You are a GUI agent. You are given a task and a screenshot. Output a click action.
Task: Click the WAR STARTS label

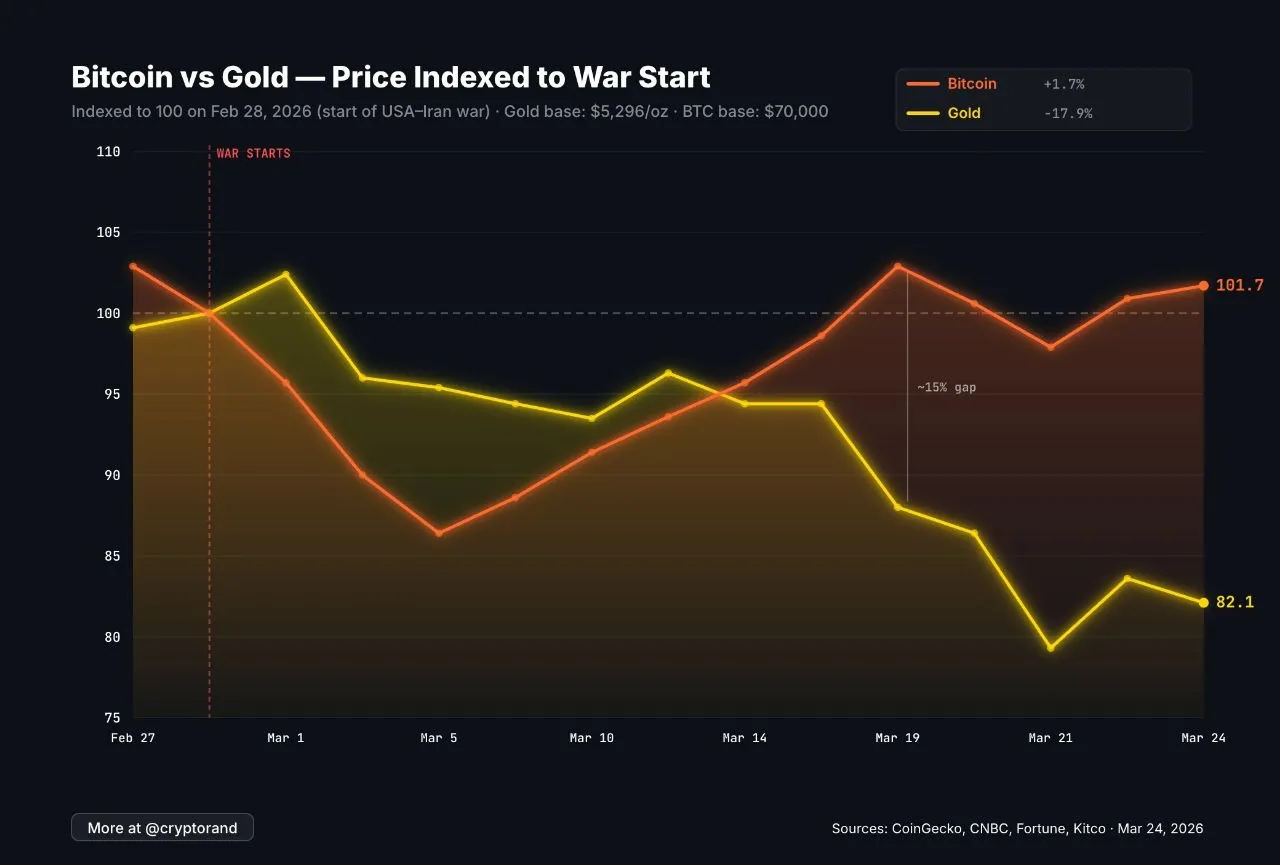253,154
